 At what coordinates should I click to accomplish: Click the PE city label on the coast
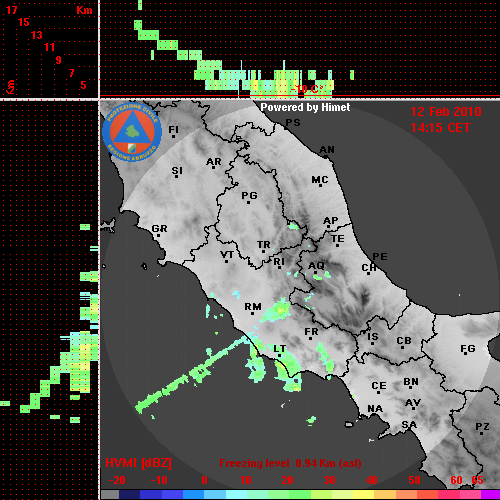(x=380, y=257)
